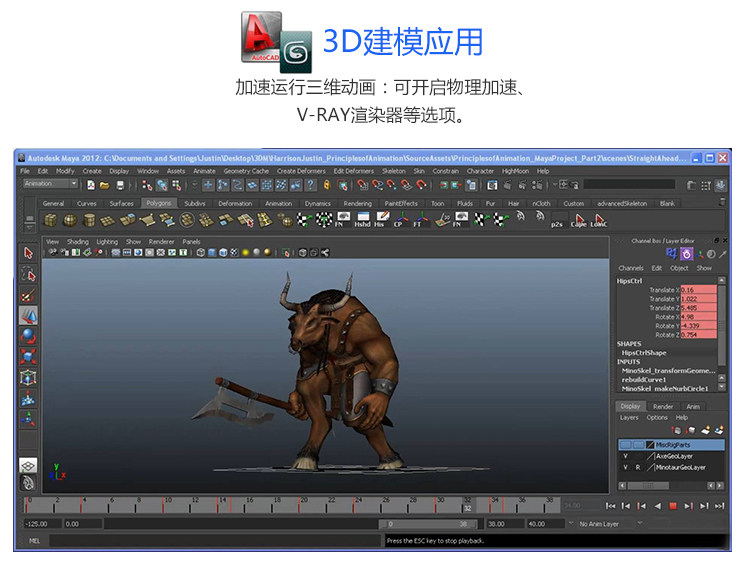750x571 pixels.
Task: Select the Paint Selection tool
Action: point(28,295)
